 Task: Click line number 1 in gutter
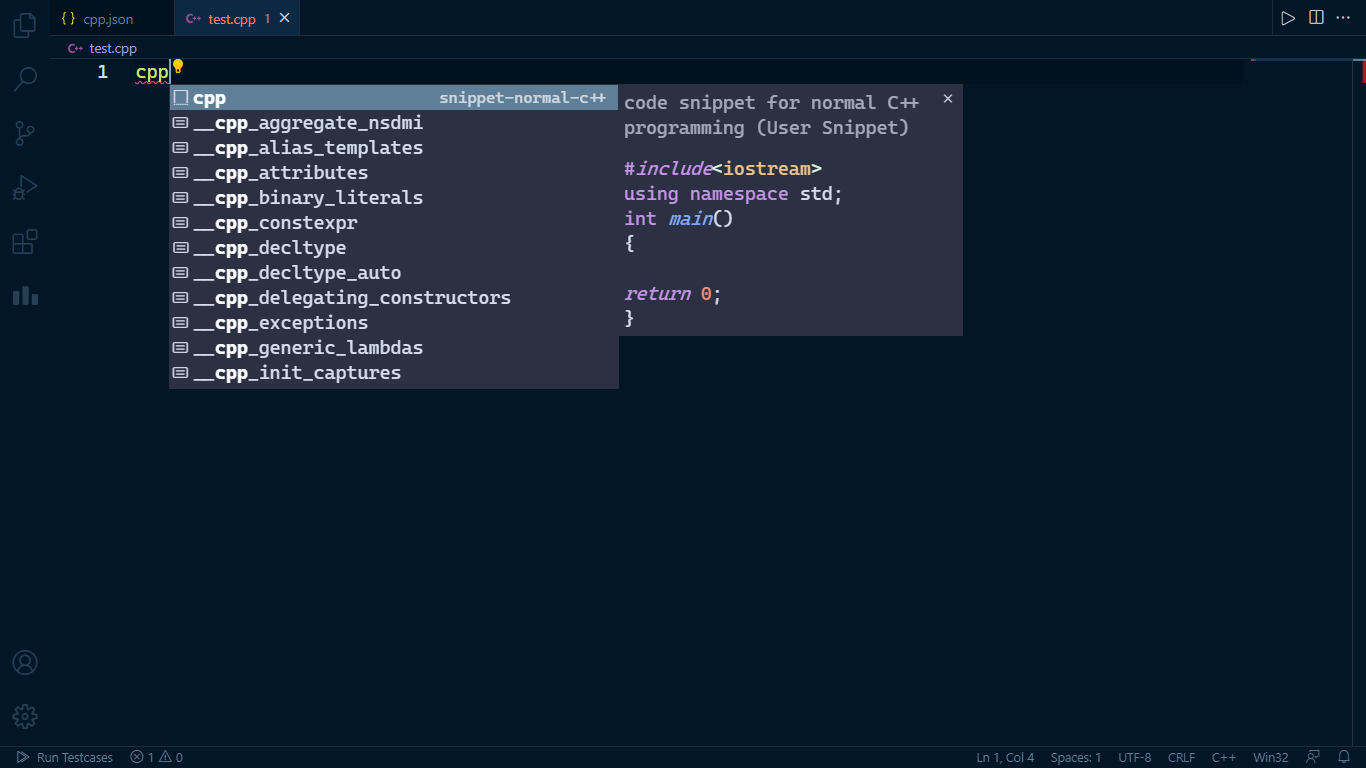[103, 72]
